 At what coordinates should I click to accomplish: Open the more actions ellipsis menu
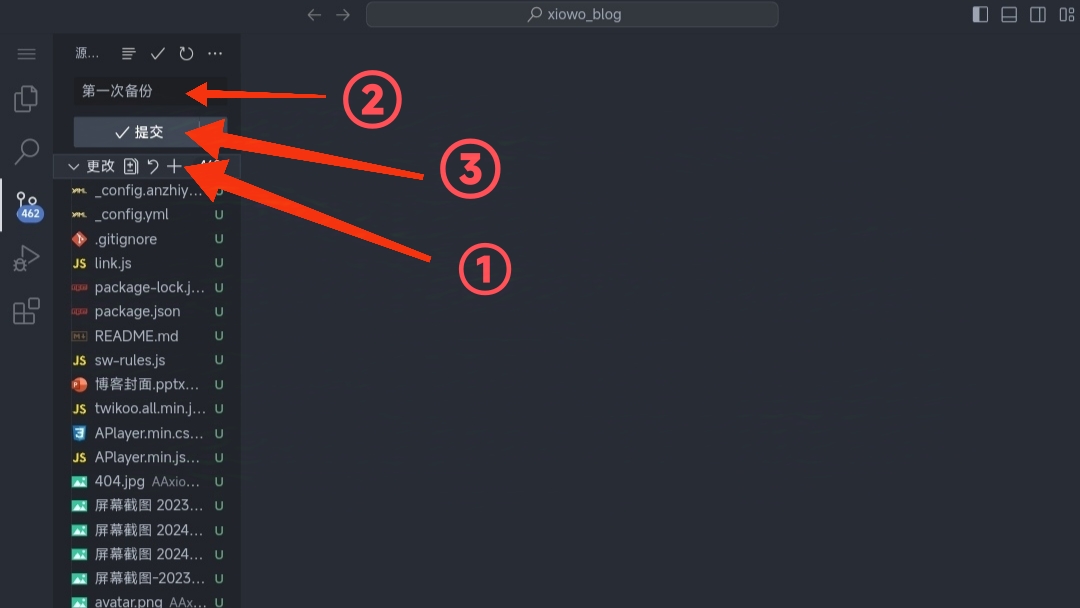[215, 53]
